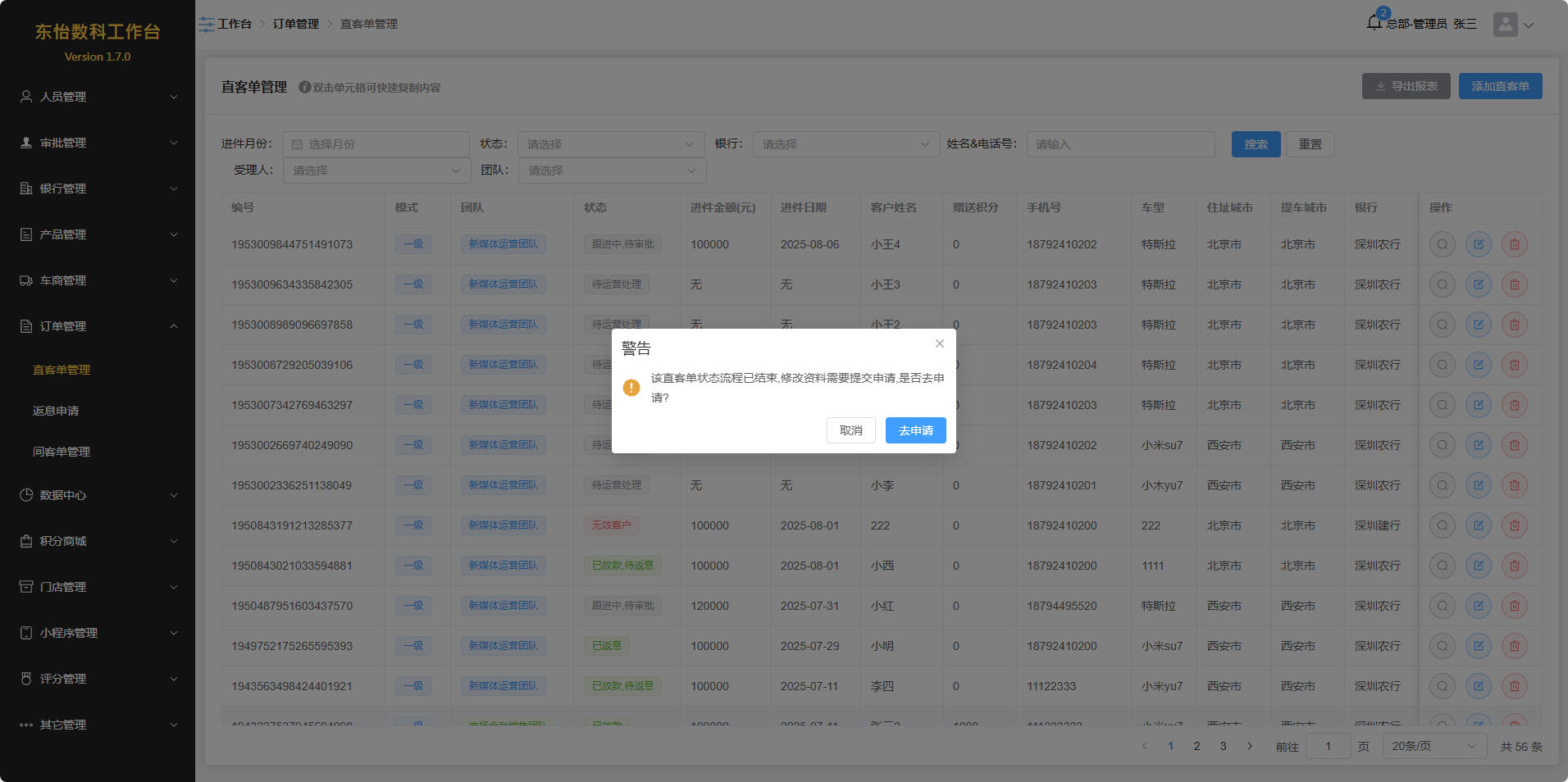Click the 姓名&电话号 input field

[1120, 144]
